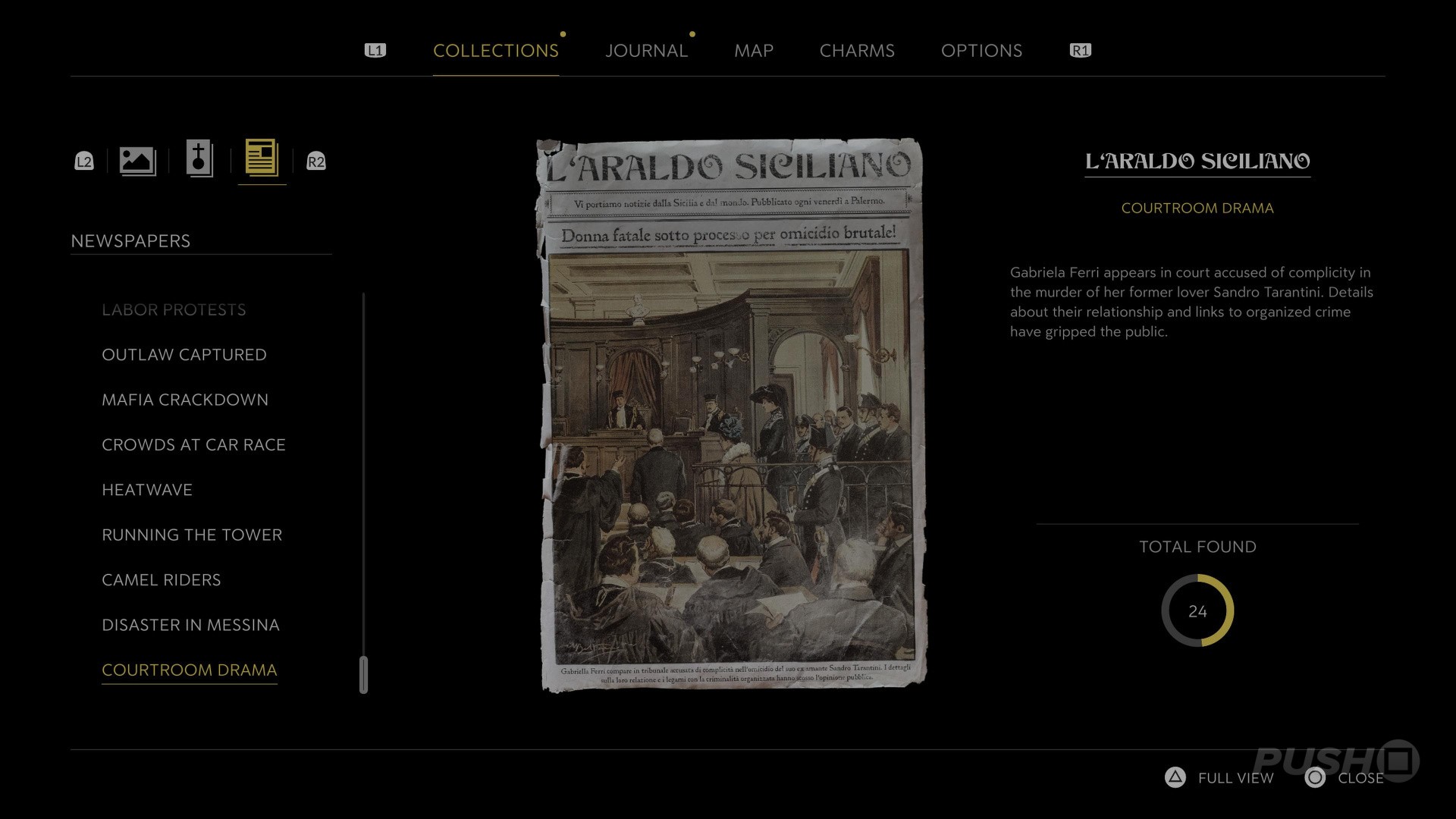Select the Mafia Crackdown newspaper

(x=185, y=400)
